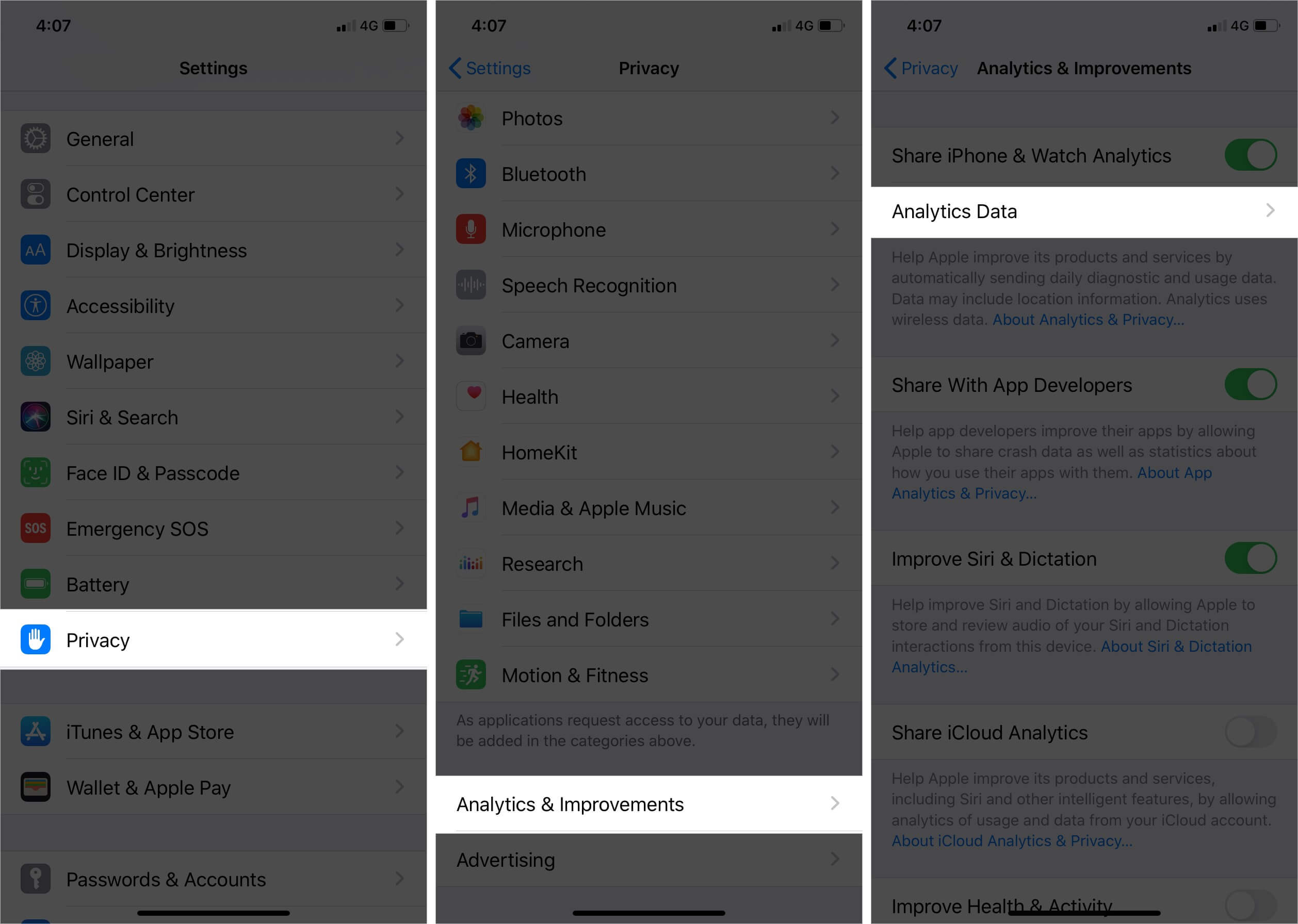Open Emergency SOS settings

pos(214,529)
